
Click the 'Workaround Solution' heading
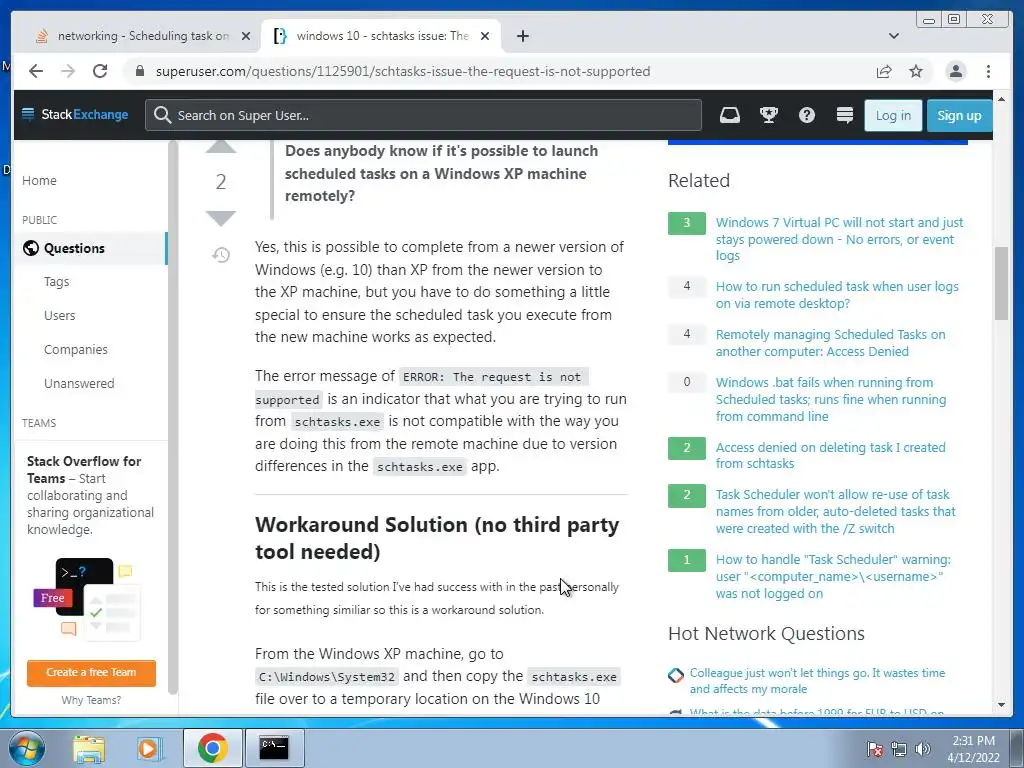click(x=437, y=538)
